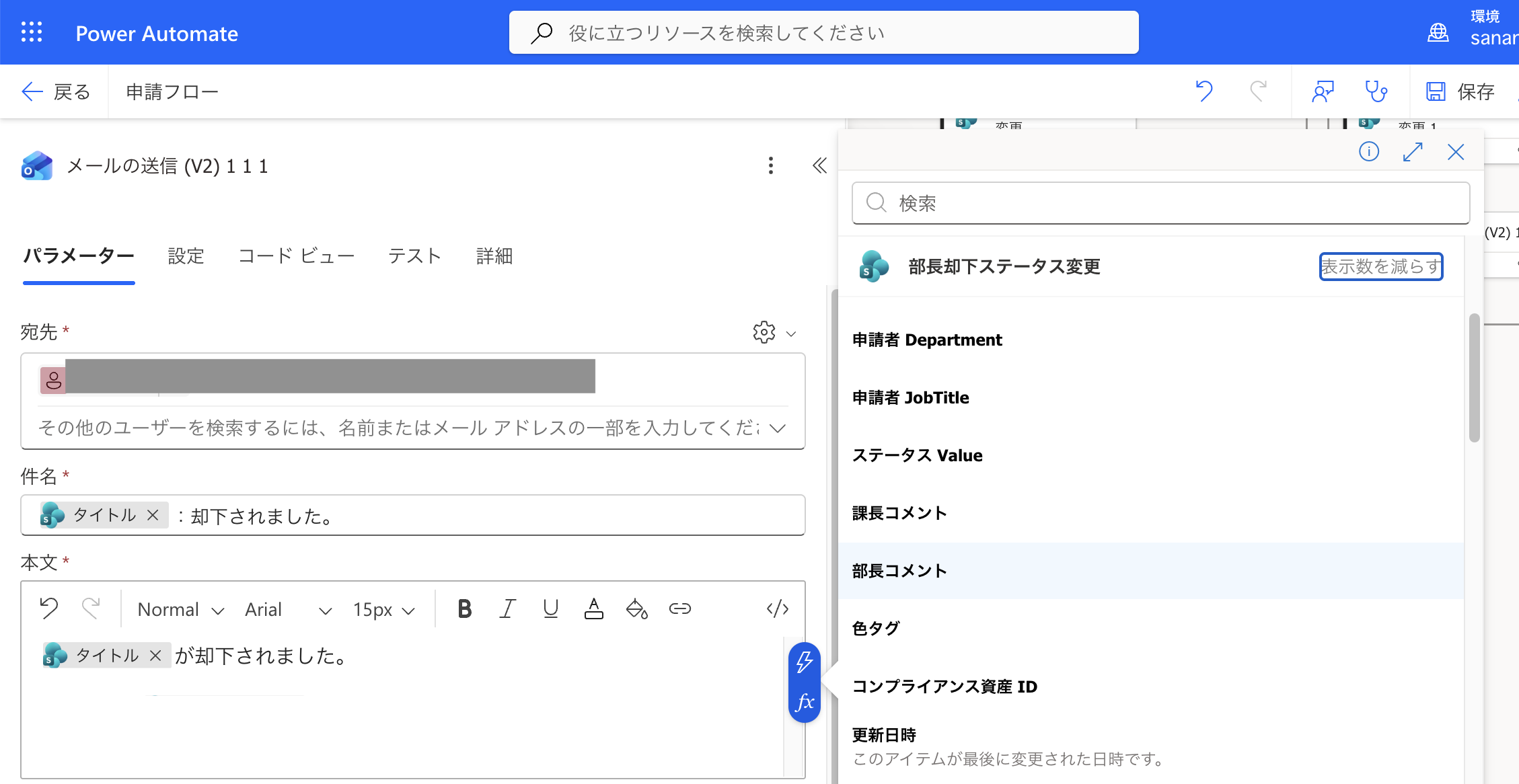
Task: Open environment globe icon
Action: (x=1438, y=32)
